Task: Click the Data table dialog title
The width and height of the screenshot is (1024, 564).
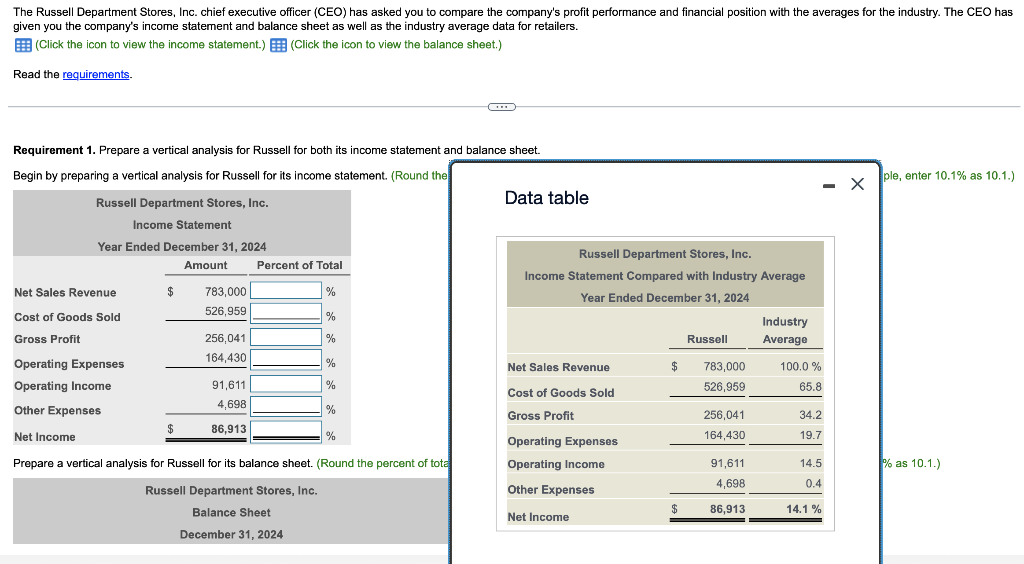Action: coord(547,198)
